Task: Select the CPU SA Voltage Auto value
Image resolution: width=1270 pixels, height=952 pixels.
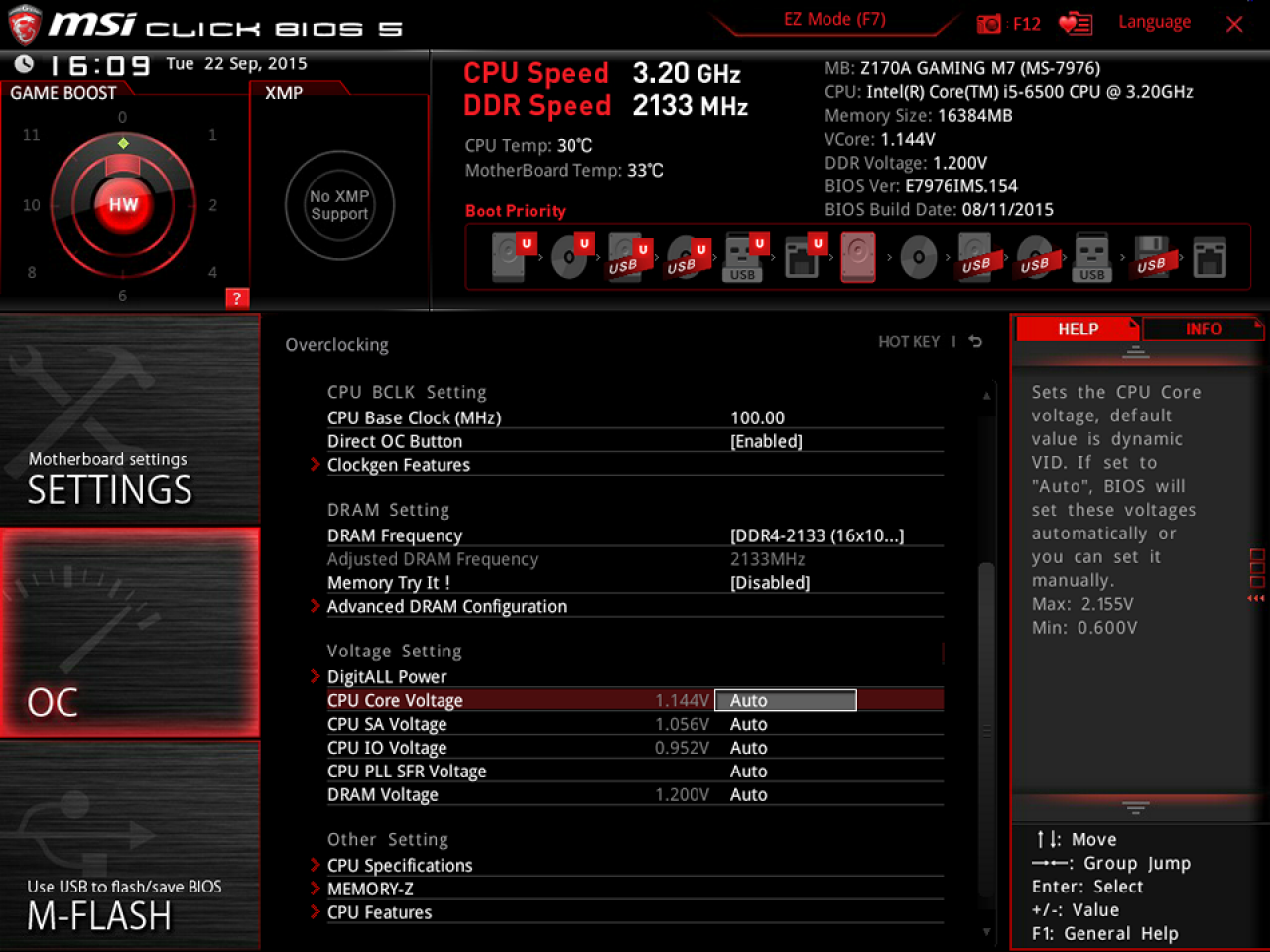Action: pyautogui.click(x=749, y=724)
